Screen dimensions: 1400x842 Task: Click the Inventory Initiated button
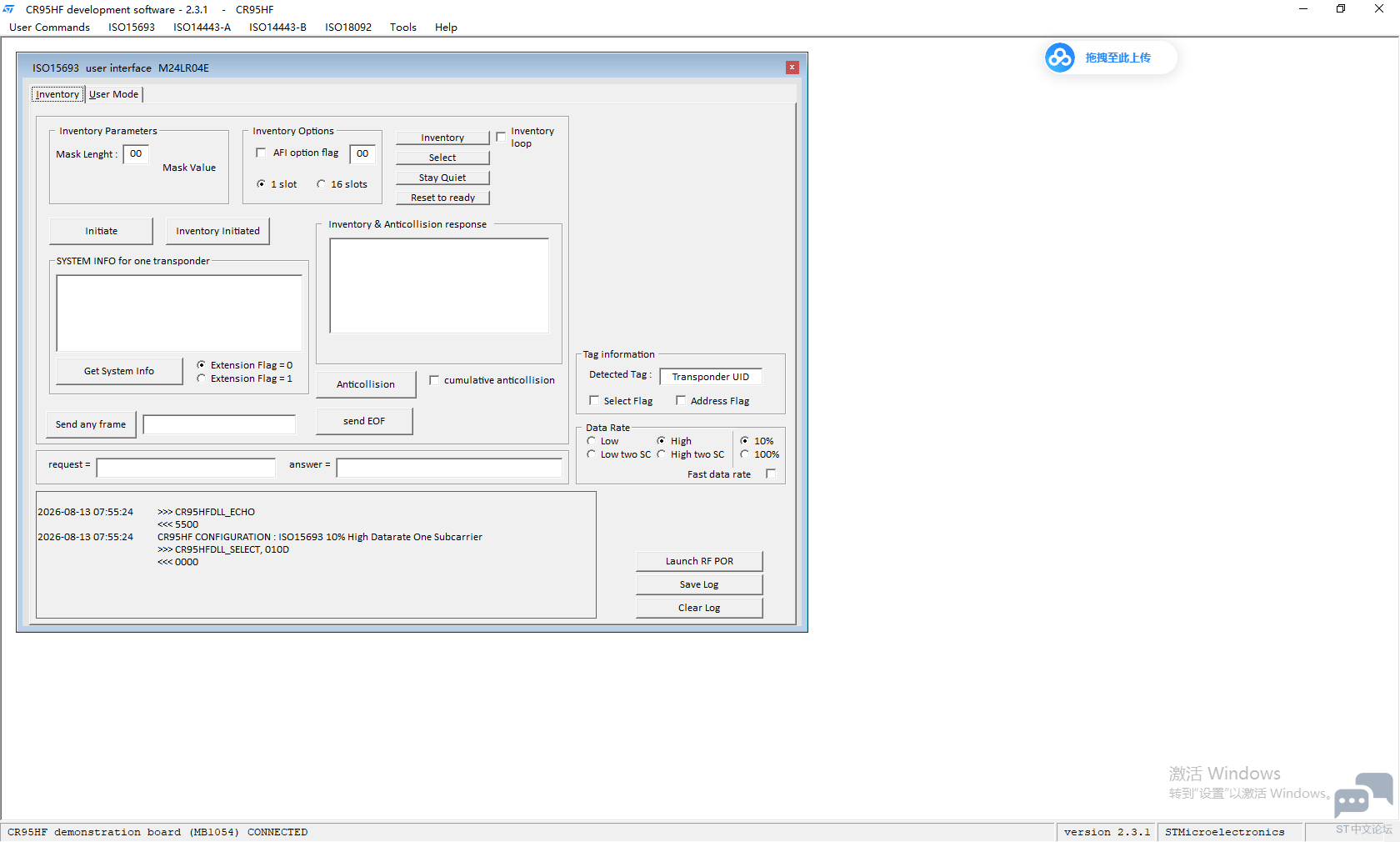point(217,231)
